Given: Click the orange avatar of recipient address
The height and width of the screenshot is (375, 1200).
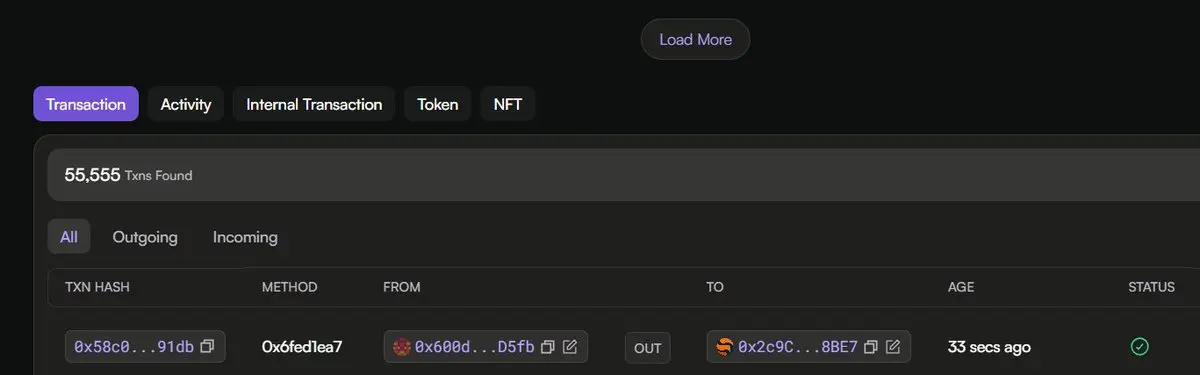Looking at the screenshot, I should (x=725, y=347).
